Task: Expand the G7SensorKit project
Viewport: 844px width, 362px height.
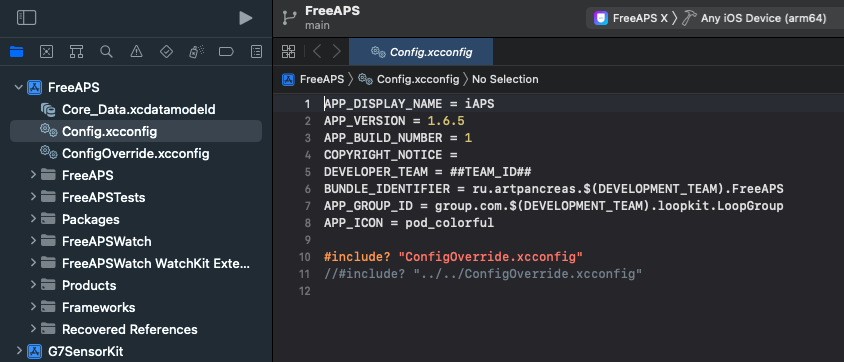Action: pyautogui.click(x=19, y=351)
